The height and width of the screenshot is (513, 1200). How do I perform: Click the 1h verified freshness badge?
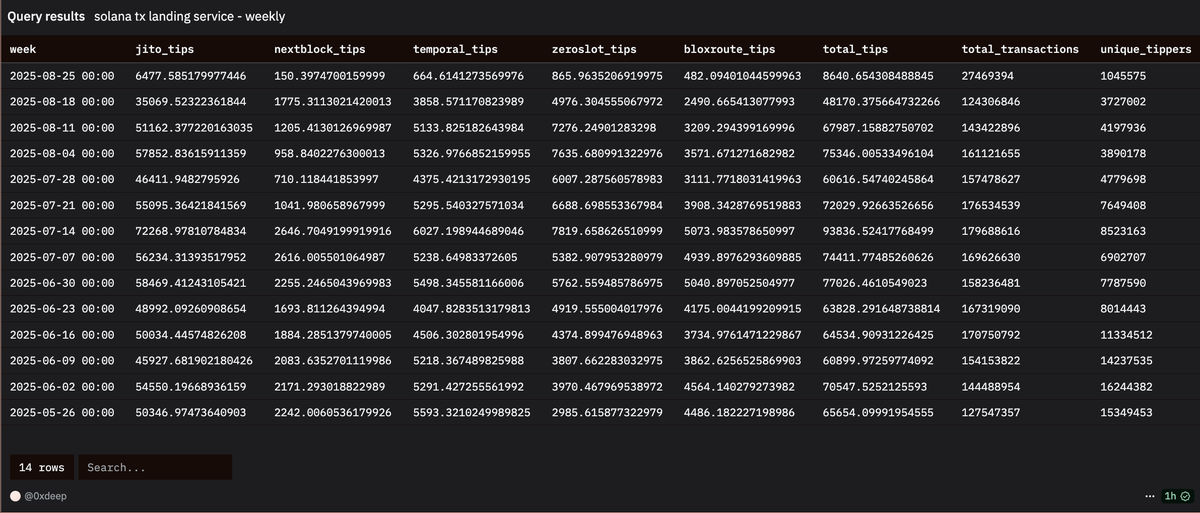pos(1176,496)
